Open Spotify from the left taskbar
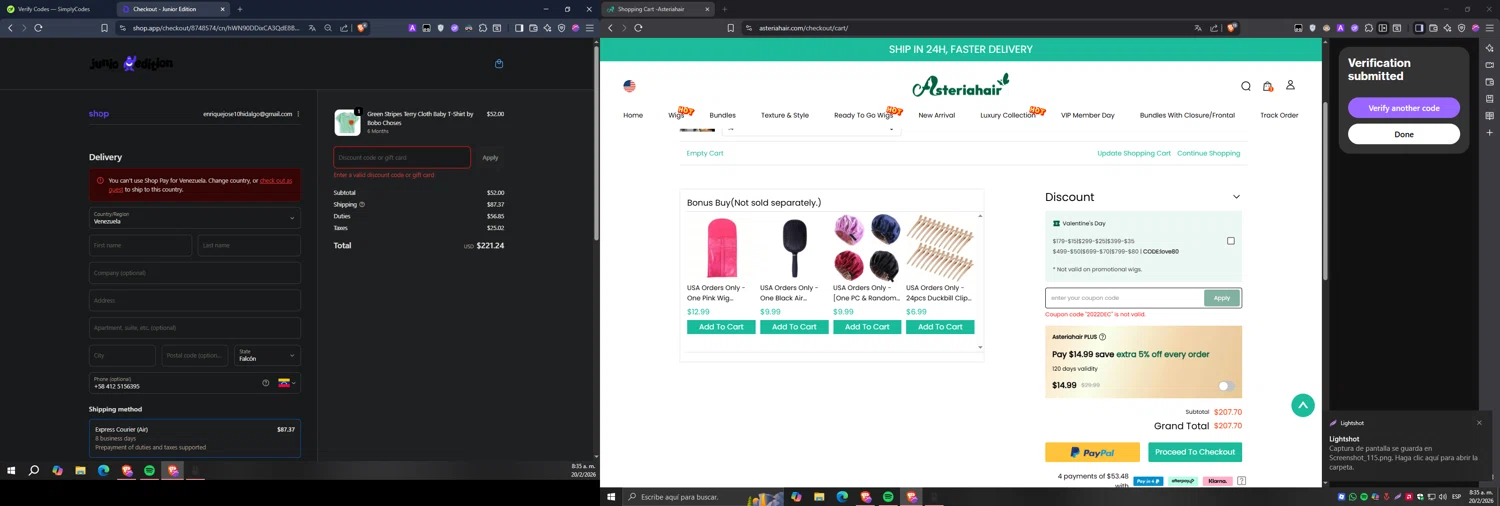Image resolution: width=1500 pixels, height=506 pixels. [149, 470]
